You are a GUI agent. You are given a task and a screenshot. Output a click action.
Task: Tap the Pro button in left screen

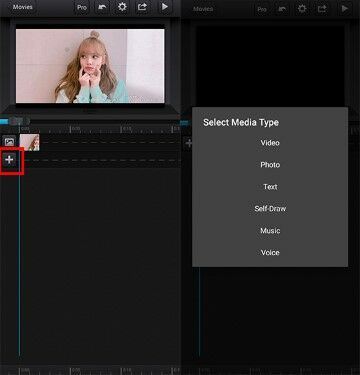tap(82, 7)
